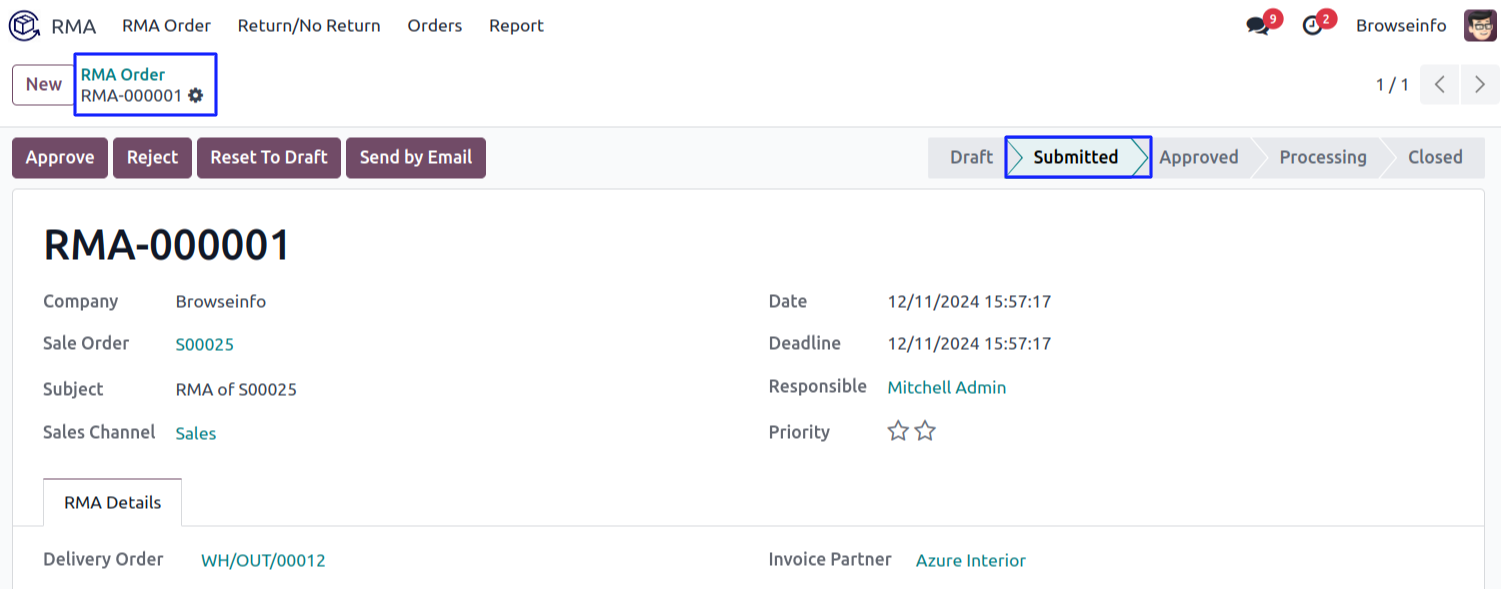1501x589 pixels.
Task: Open the gear actions menu beside RMA-000001
Action: [196, 96]
